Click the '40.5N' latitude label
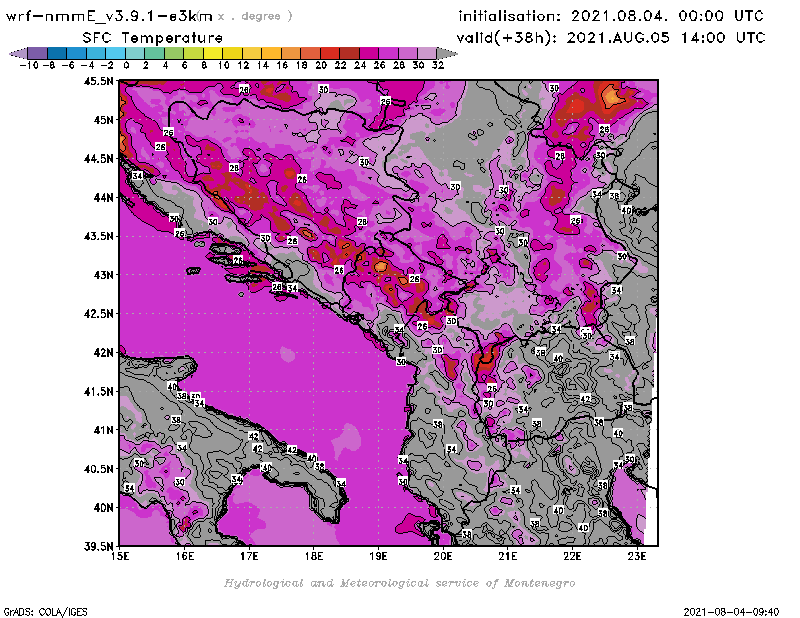This screenshot has width=800, height=618. point(98,469)
